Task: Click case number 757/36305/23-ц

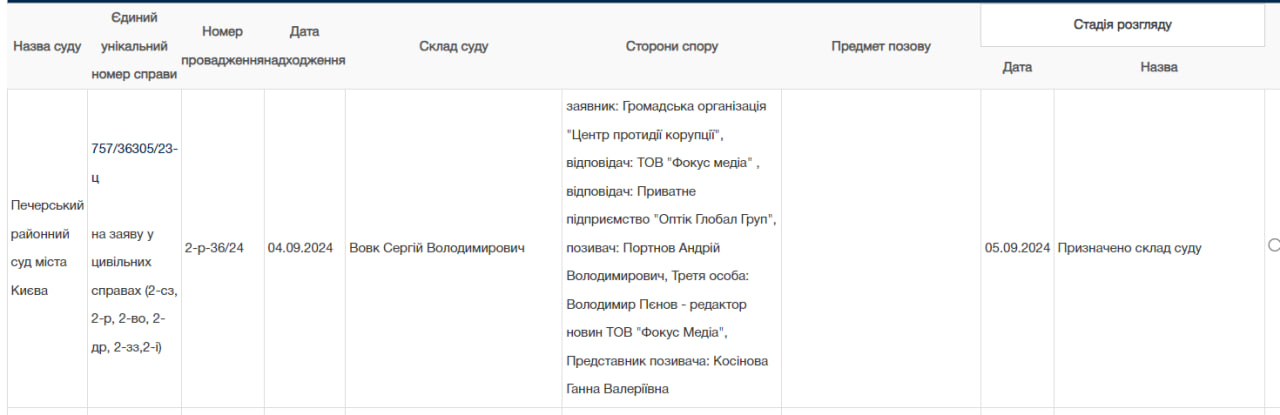Action: tap(134, 162)
